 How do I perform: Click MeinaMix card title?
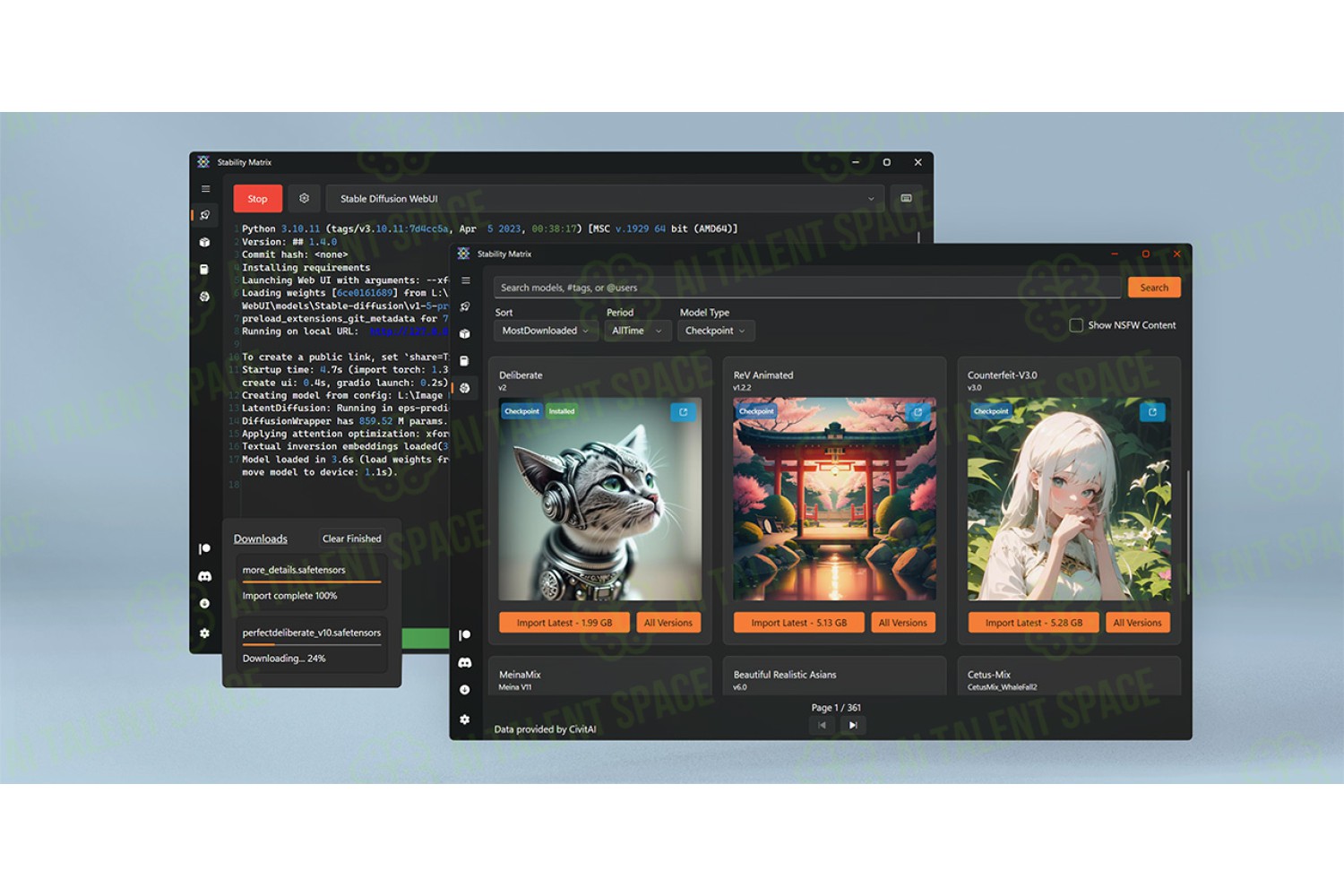(x=520, y=675)
